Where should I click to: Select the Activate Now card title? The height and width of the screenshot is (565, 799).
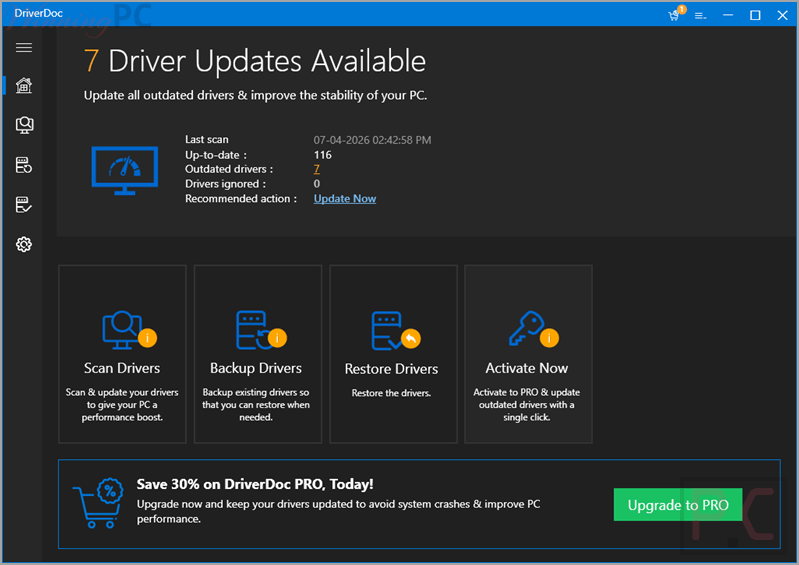tap(526, 368)
